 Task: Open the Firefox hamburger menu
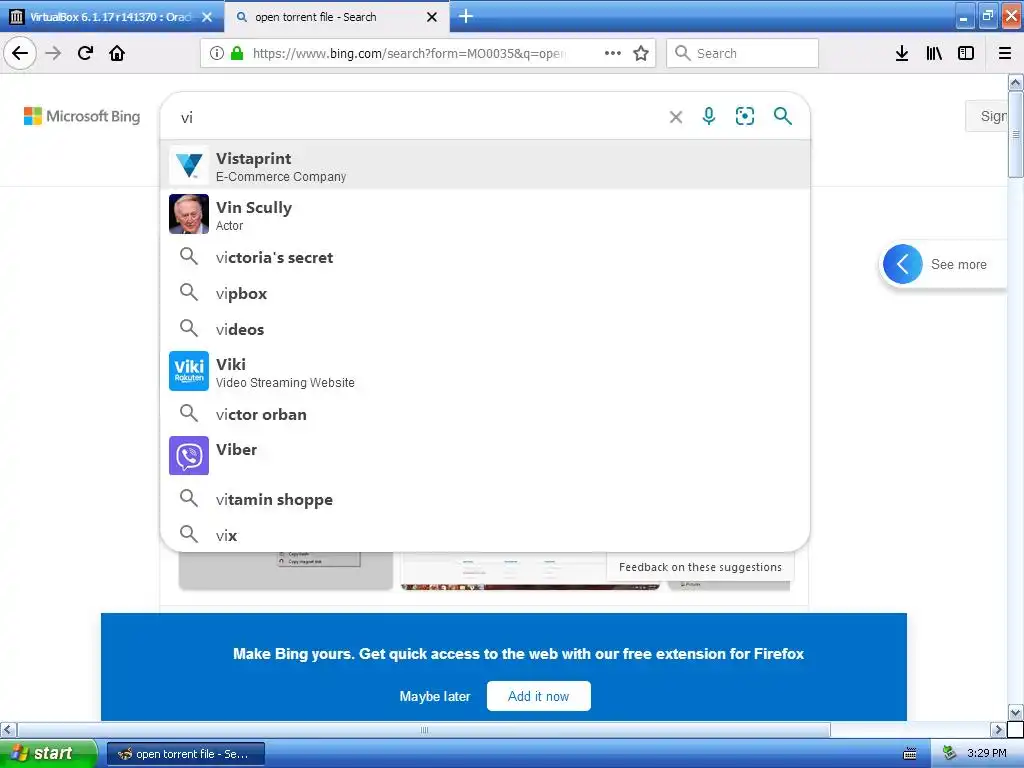(x=1005, y=53)
